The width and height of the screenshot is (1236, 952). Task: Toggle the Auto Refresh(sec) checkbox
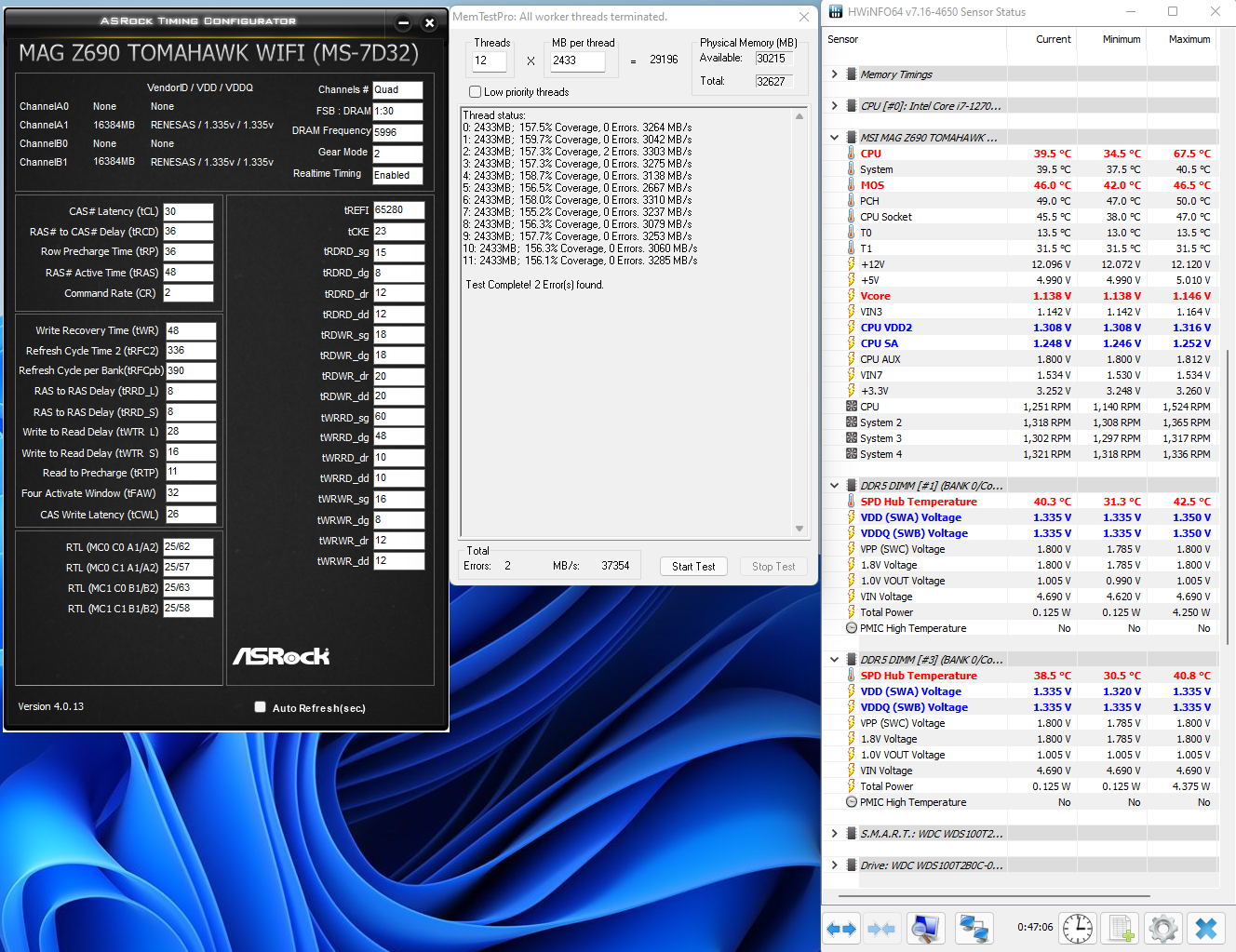coord(261,707)
